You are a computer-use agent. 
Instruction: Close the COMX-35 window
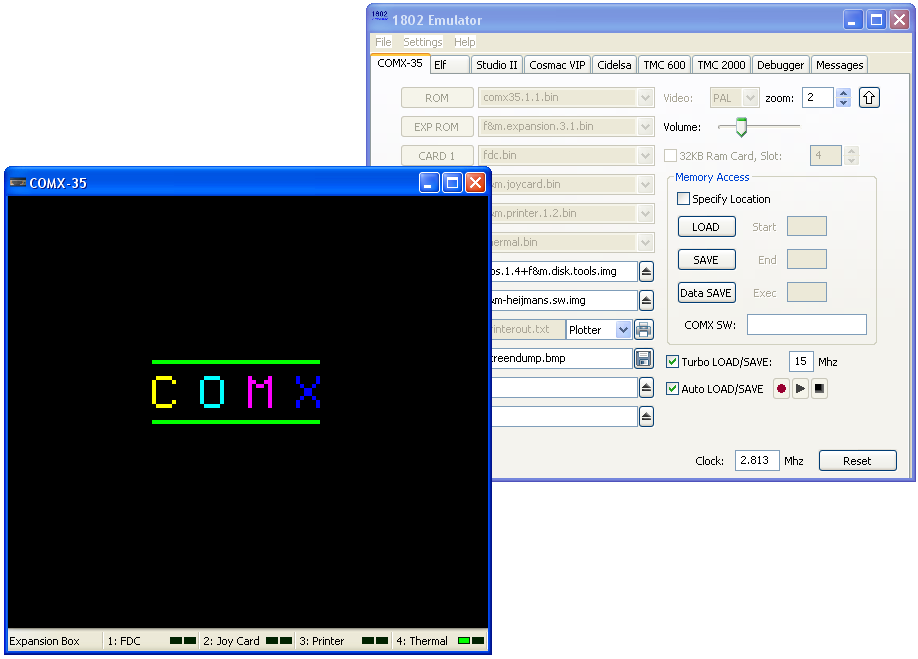475,183
